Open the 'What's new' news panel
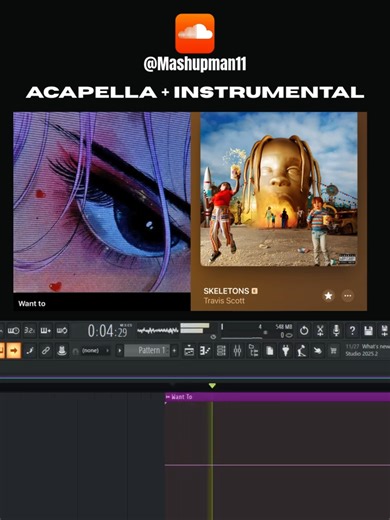The width and height of the screenshot is (390, 520). click(x=367, y=350)
